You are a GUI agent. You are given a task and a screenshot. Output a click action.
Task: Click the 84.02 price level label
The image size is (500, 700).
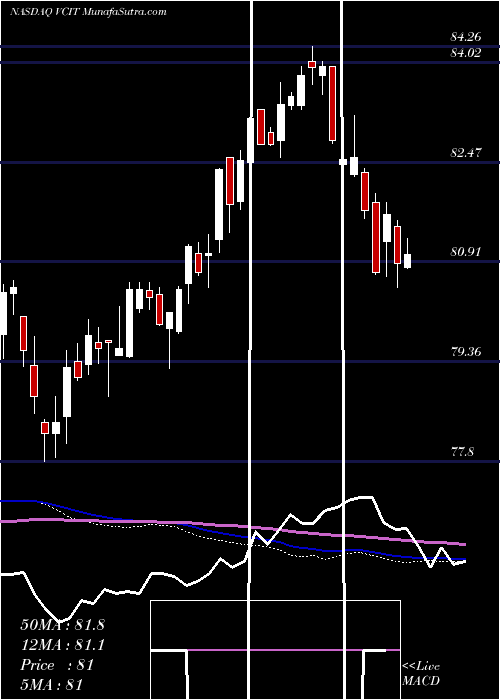pos(466,53)
